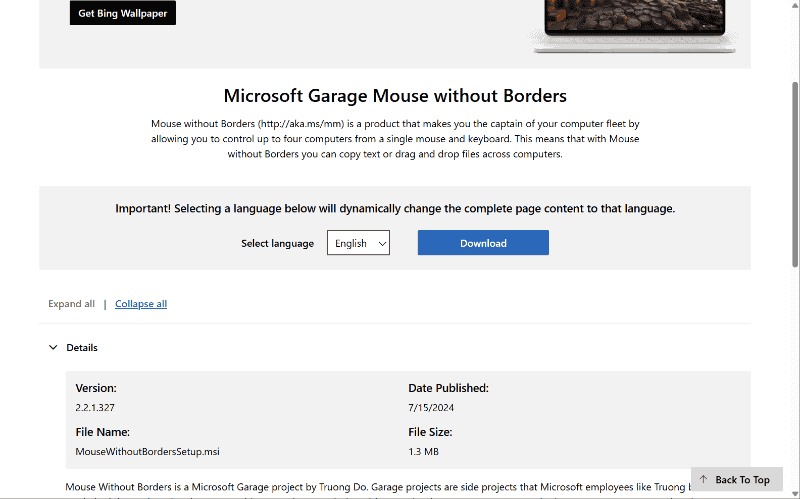Click the Collapse all link

(141, 304)
